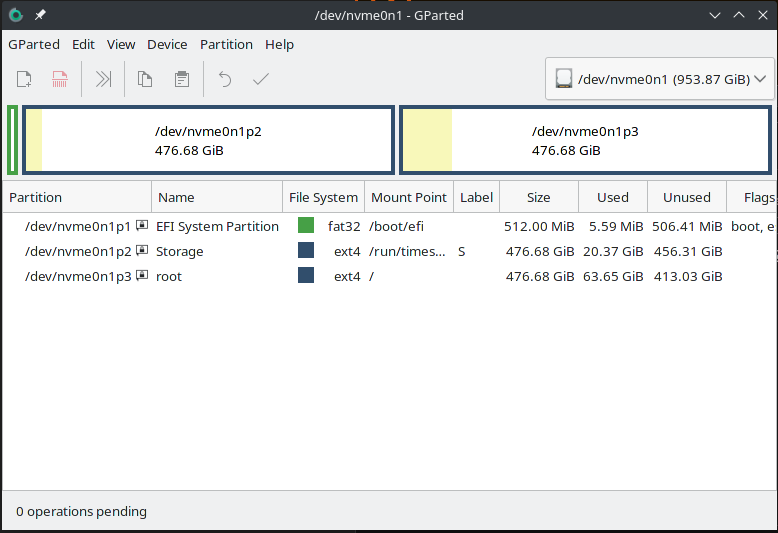Select the green EFI partition graphic block
The image size is (778, 533).
pyautogui.click(x=12, y=140)
